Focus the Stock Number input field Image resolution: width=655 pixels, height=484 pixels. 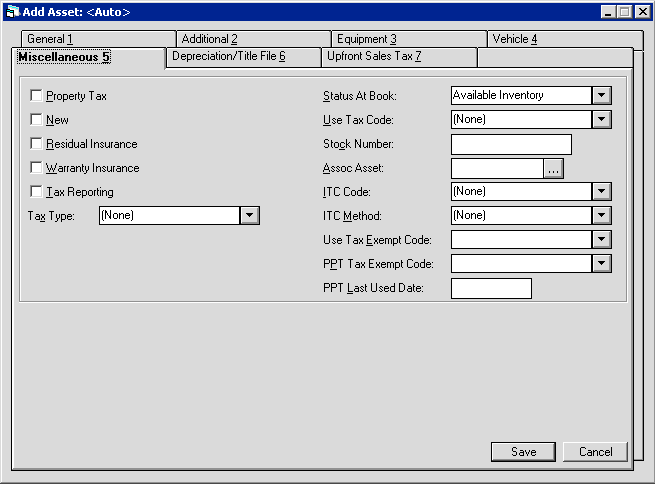coord(511,144)
